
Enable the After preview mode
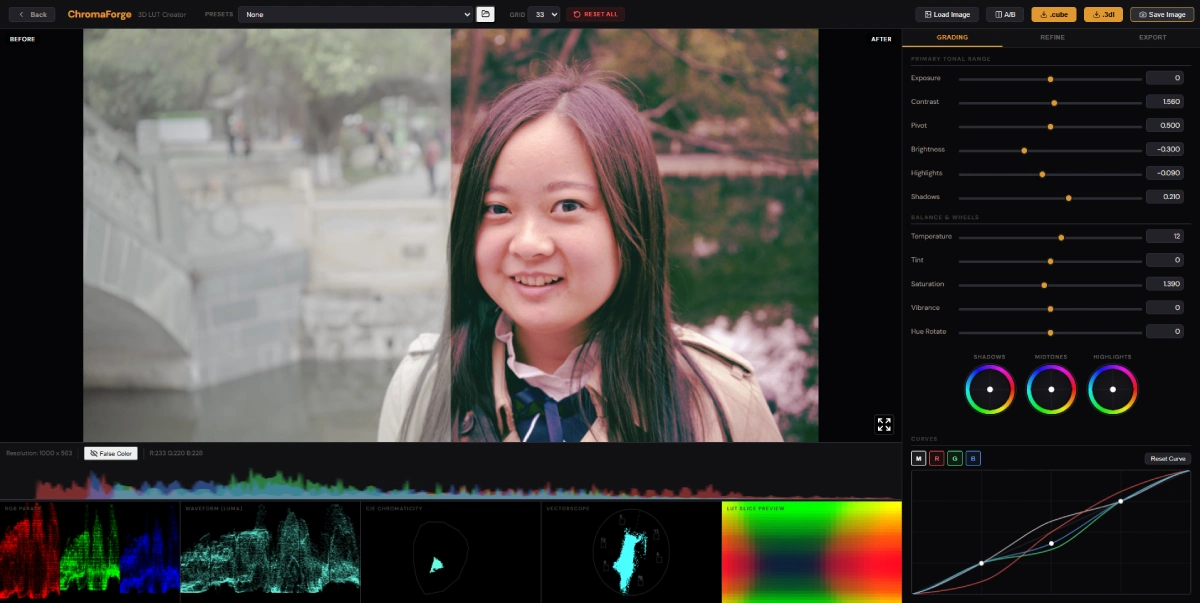coord(880,38)
